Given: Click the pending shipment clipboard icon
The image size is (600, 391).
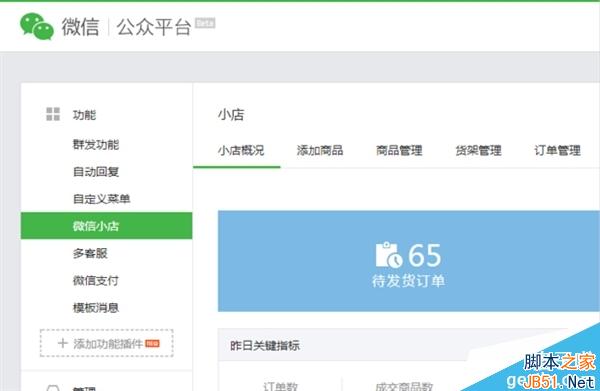Looking at the screenshot, I should pos(388,255).
